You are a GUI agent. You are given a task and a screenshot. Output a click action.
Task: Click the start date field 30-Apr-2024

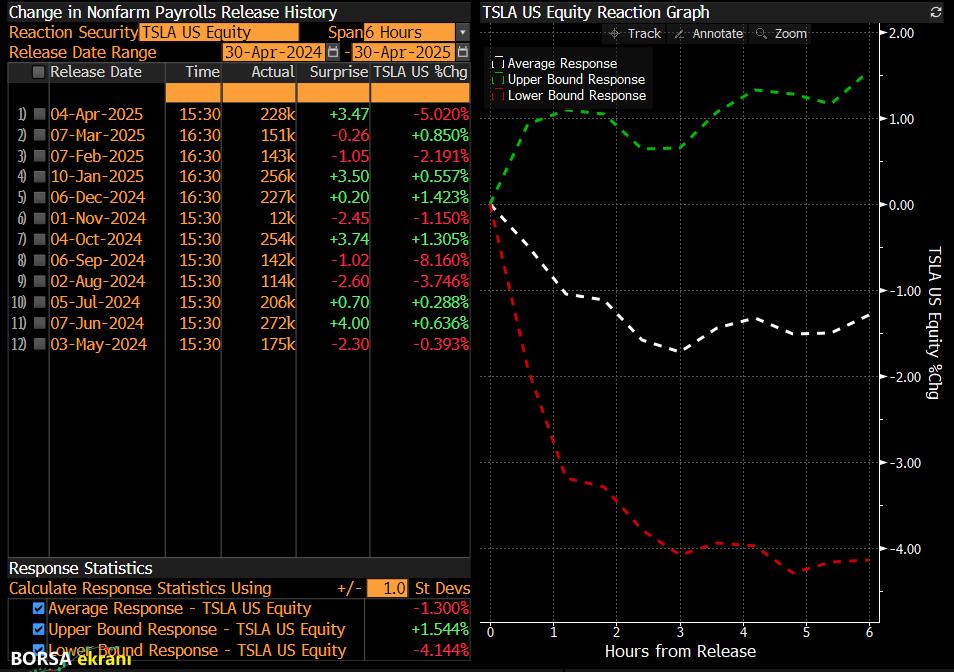coord(273,52)
